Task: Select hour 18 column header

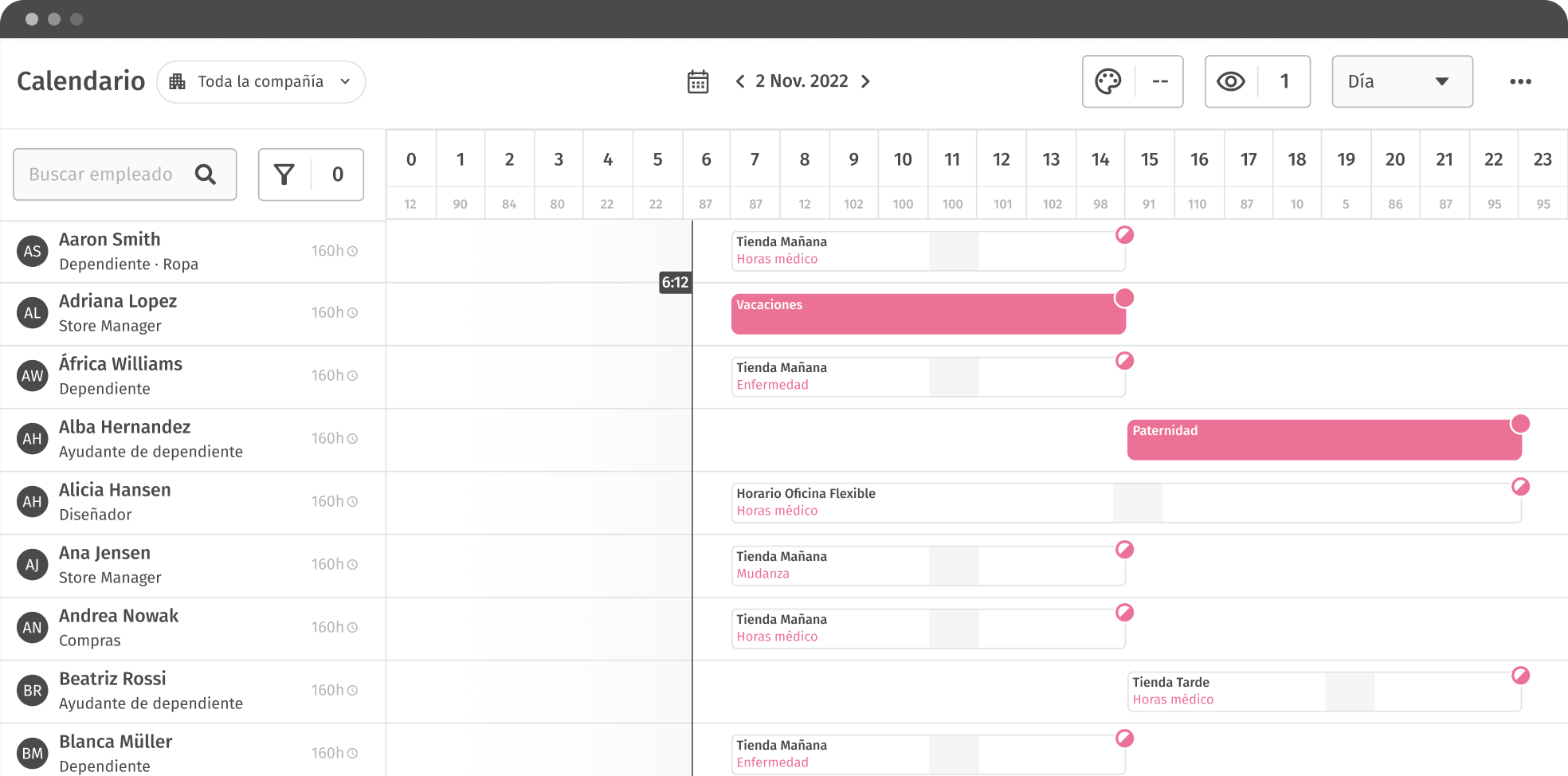Action: pos(1296,159)
